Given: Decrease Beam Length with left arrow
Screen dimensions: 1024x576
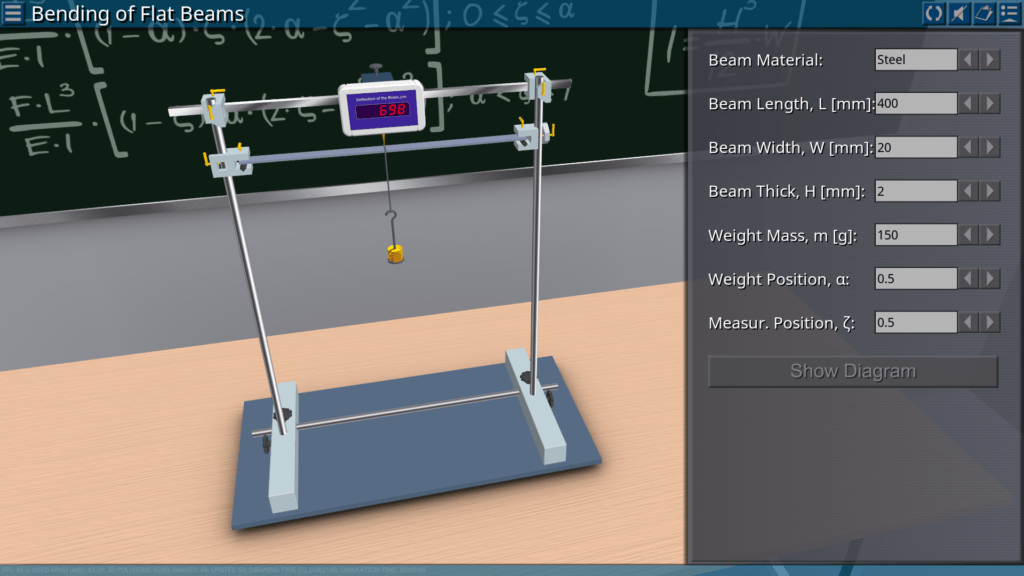Looking at the screenshot, I should click(969, 104).
